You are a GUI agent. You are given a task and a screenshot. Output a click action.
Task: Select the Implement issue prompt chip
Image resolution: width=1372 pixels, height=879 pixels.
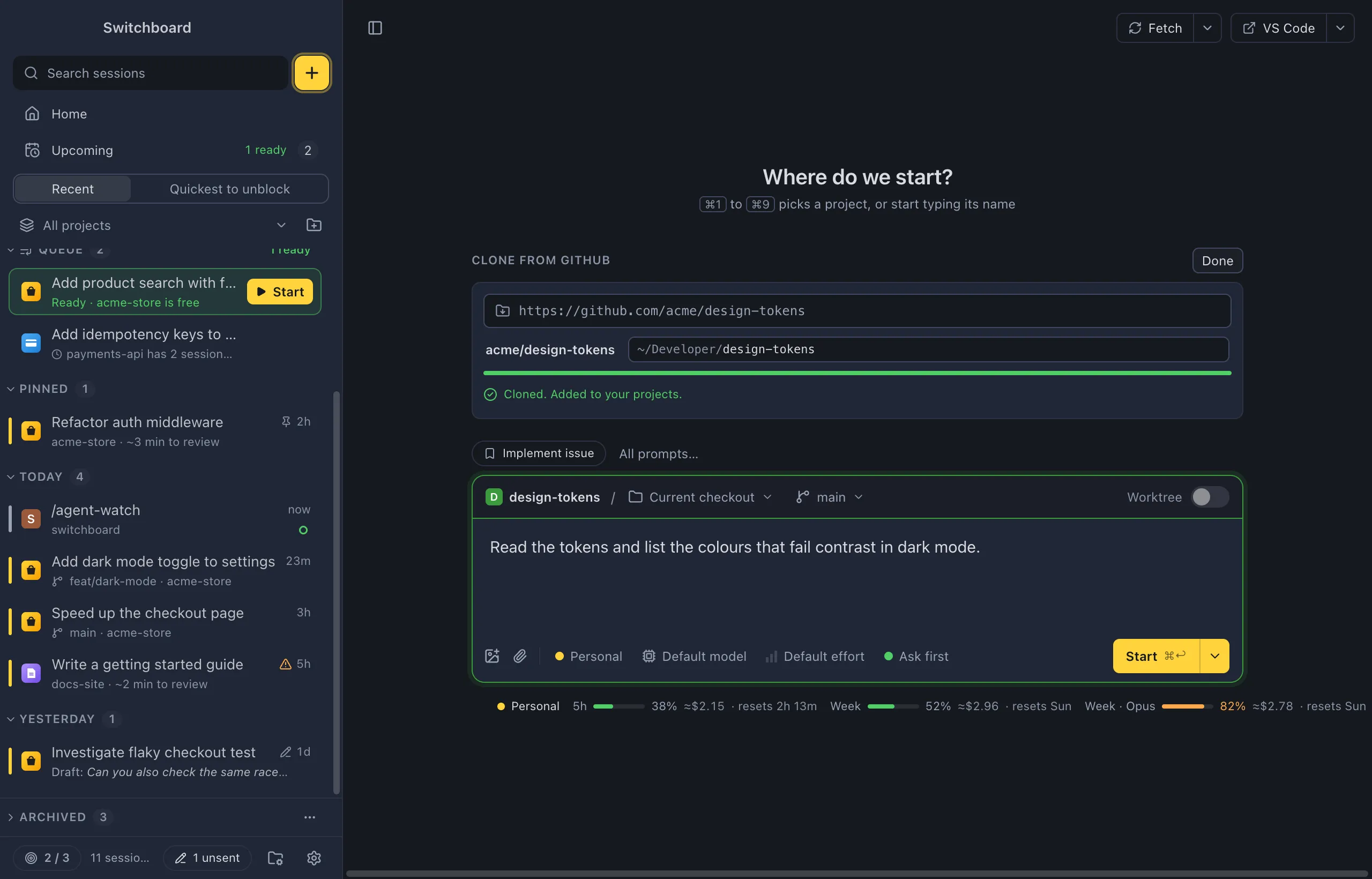coord(539,453)
